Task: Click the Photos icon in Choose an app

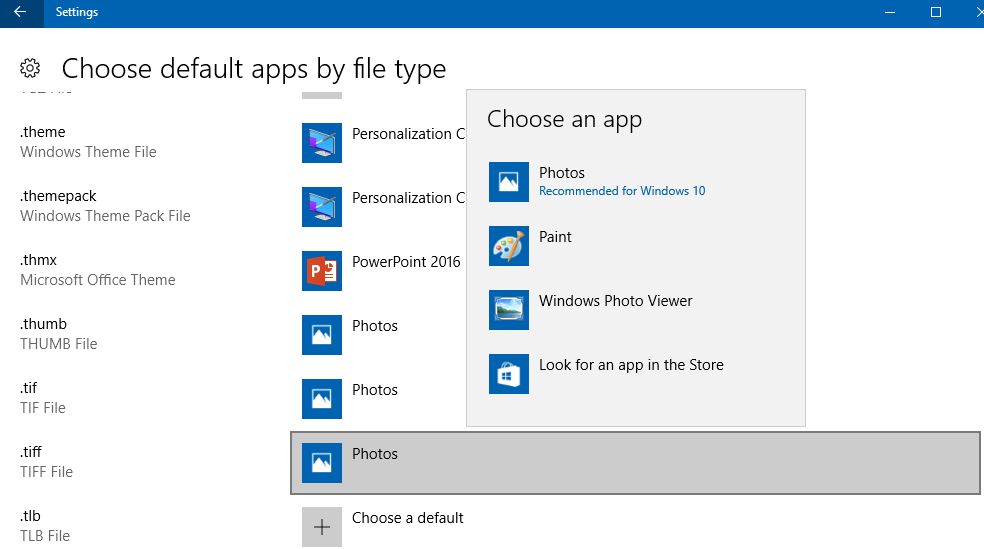Action: [x=509, y=182]
